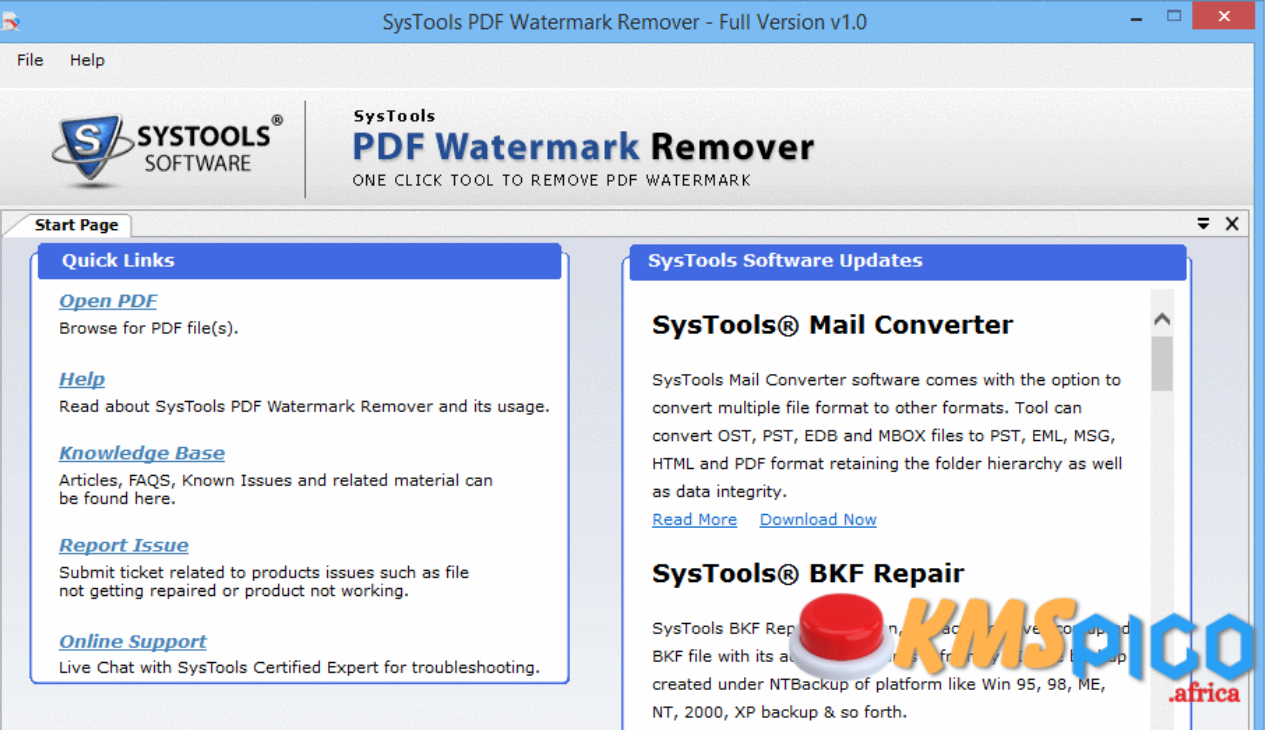Click the PDF Watermark Remover banner title
1280x730 pixels.
(583, 147)
